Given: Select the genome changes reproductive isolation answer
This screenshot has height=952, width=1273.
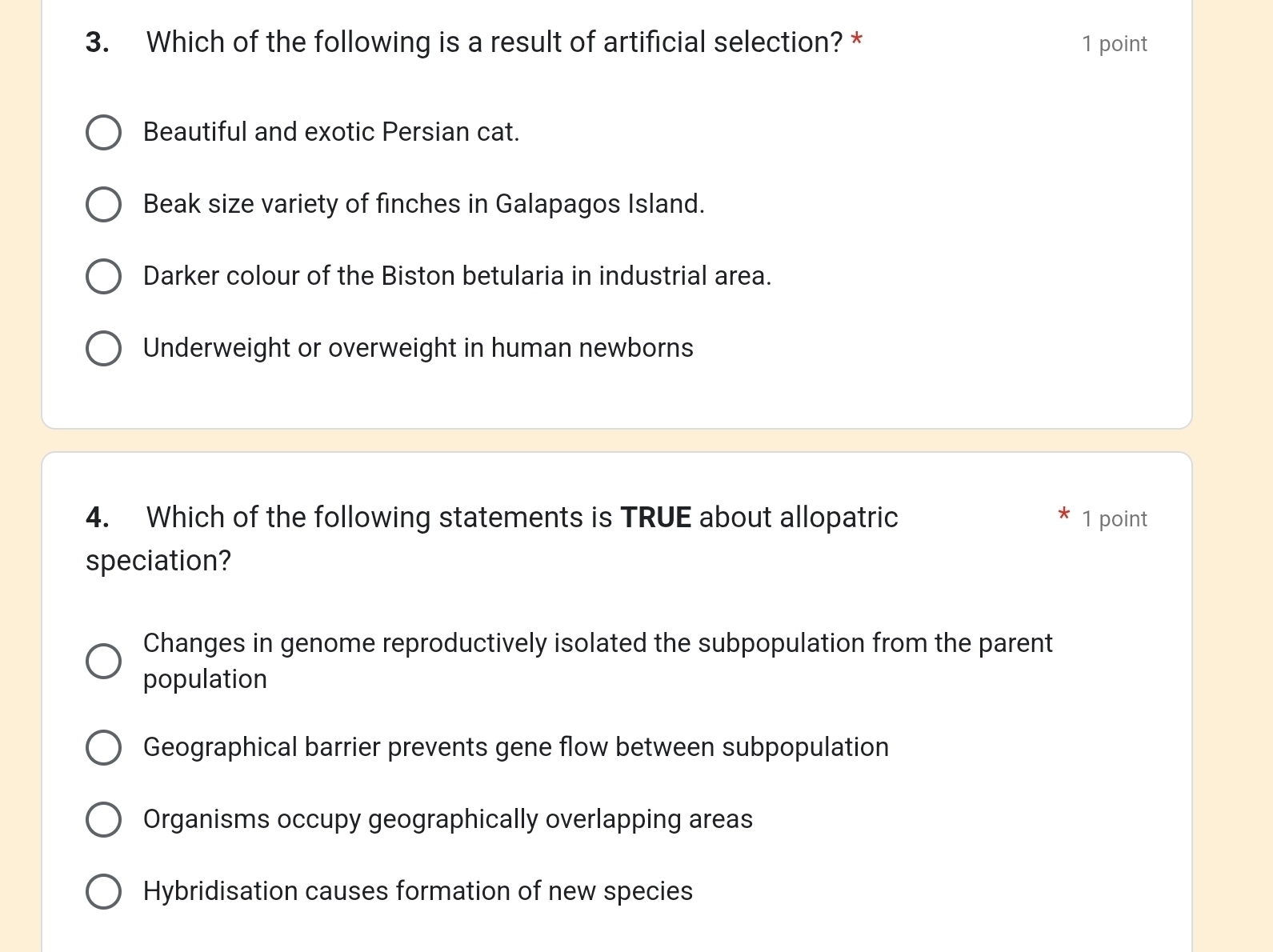Looking at the screenshot, I should [103, 660].
